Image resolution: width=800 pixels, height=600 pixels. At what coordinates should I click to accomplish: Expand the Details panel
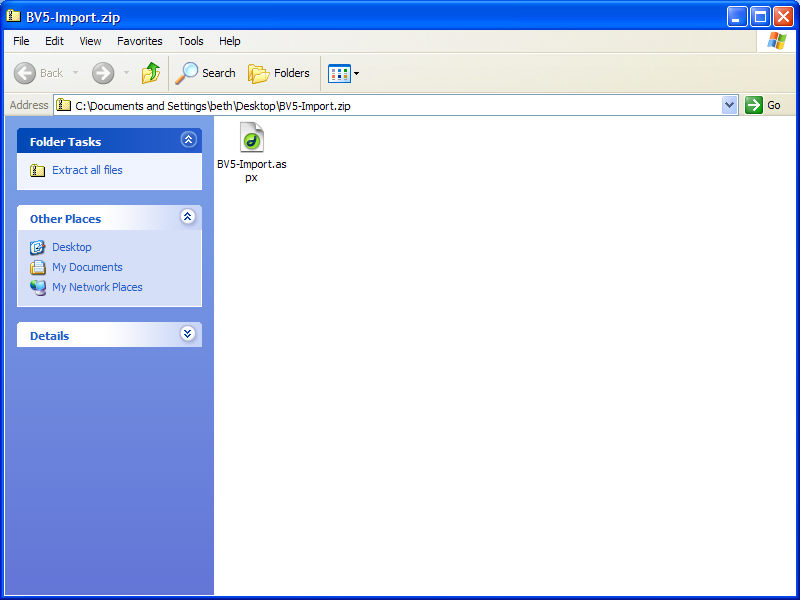pyautogui.click(x=188, y=334)
